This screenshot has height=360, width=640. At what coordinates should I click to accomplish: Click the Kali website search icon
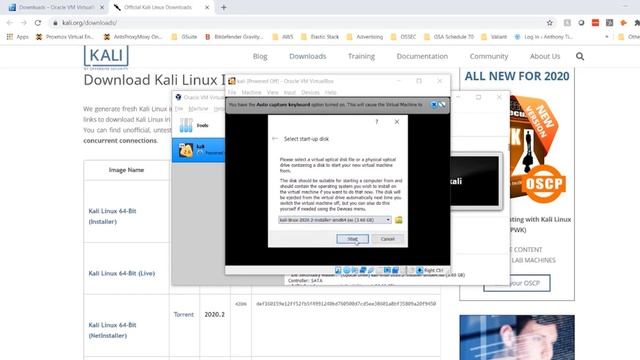580,56
